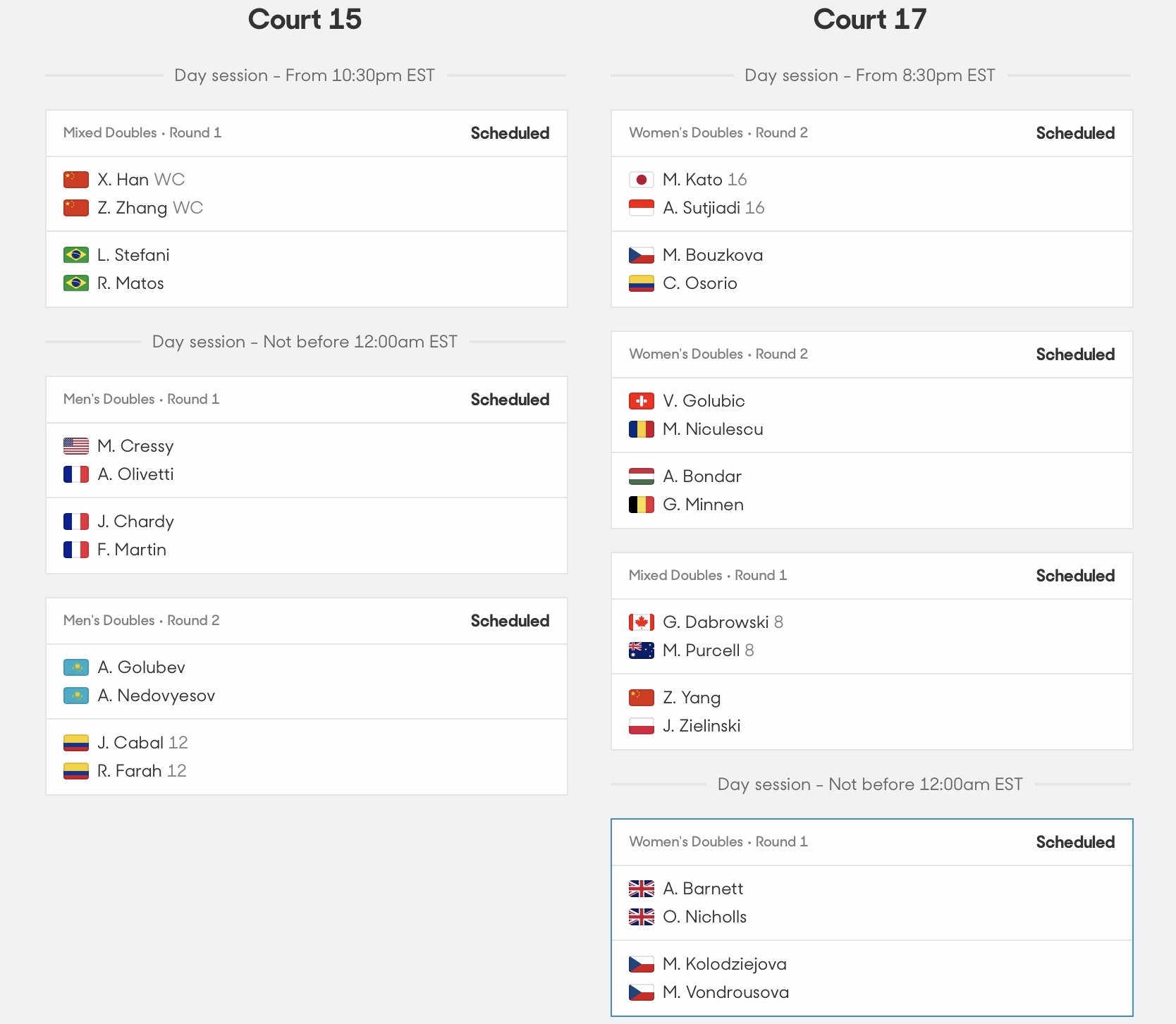Click China flag next to X. Han
Screen dimensions: 1176x1024
[76, 180]
